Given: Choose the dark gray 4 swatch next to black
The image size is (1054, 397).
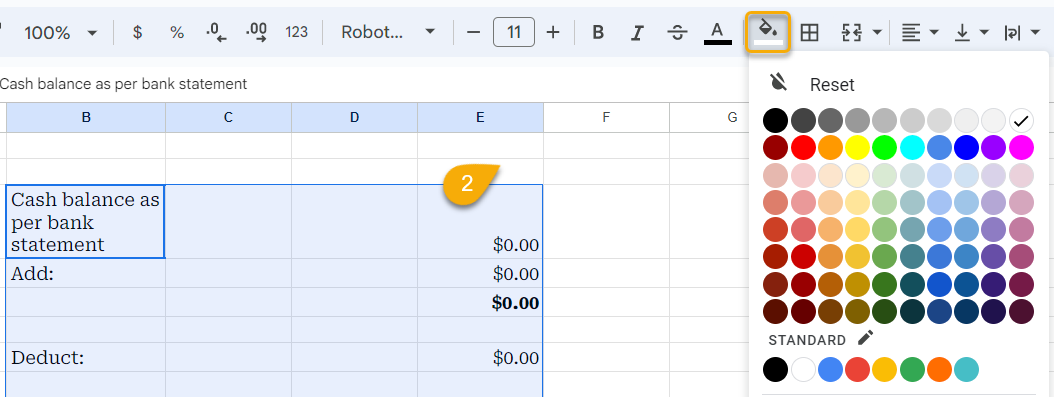Looking at the screenshot, I should (x=803, y=121).
